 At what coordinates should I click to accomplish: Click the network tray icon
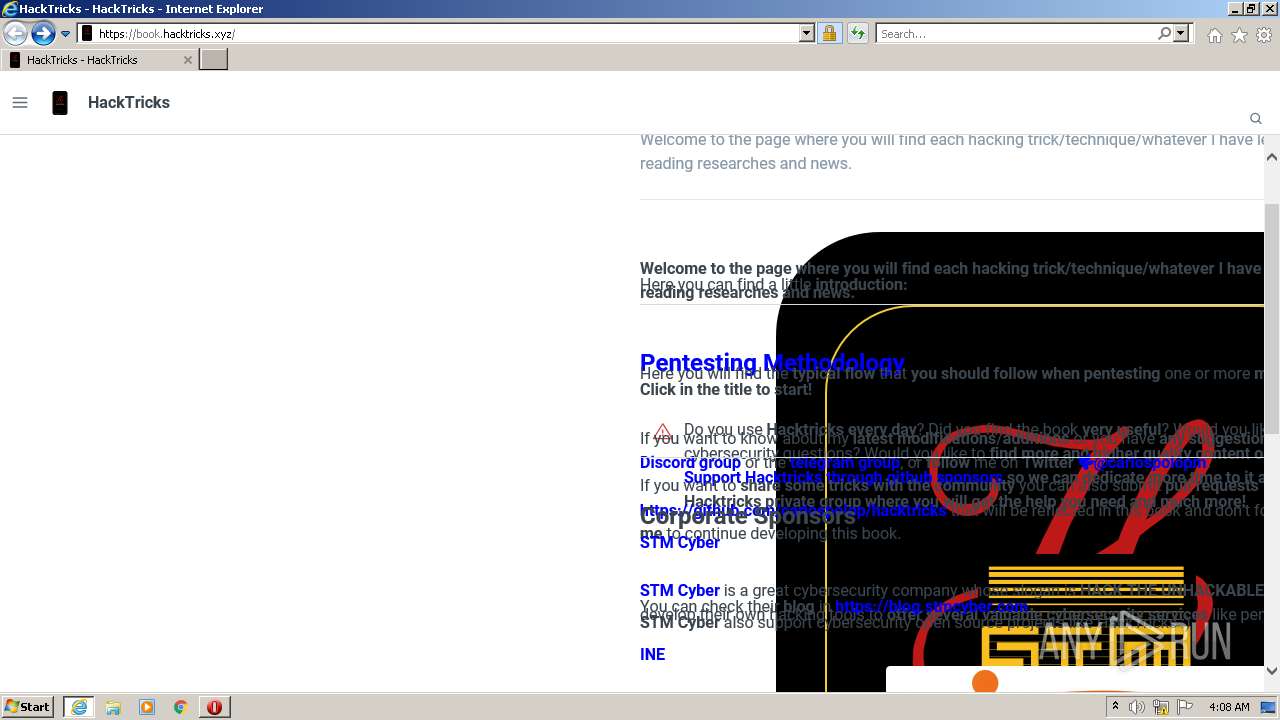click(1161, 707)
